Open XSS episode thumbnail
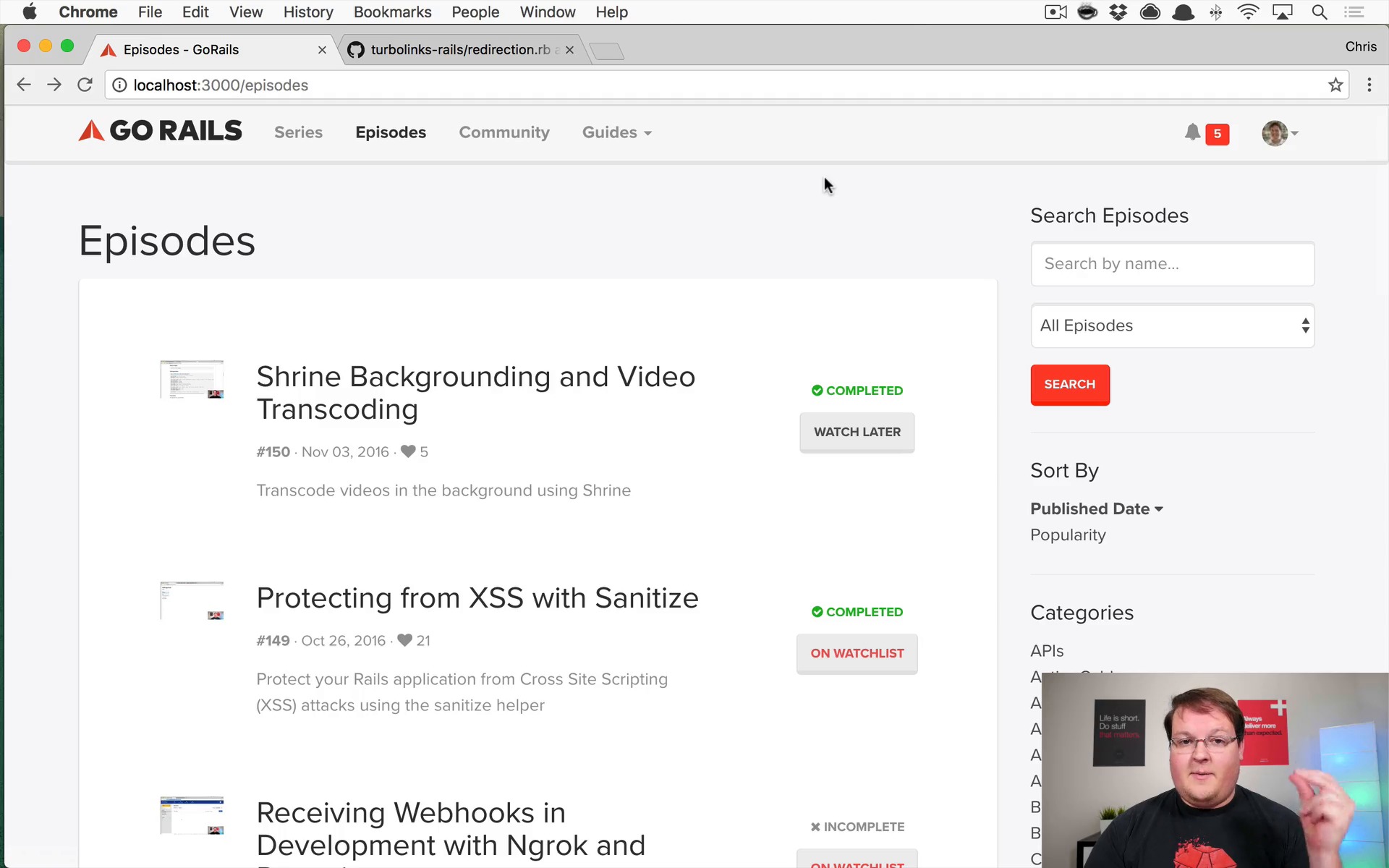 click(x=192, y=600)
